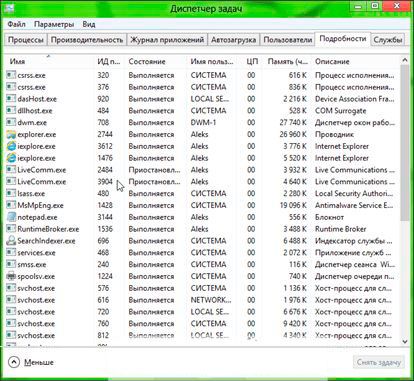Sort by the Память column header
Viewport: 414px width, 381px height.
(287, 61)
